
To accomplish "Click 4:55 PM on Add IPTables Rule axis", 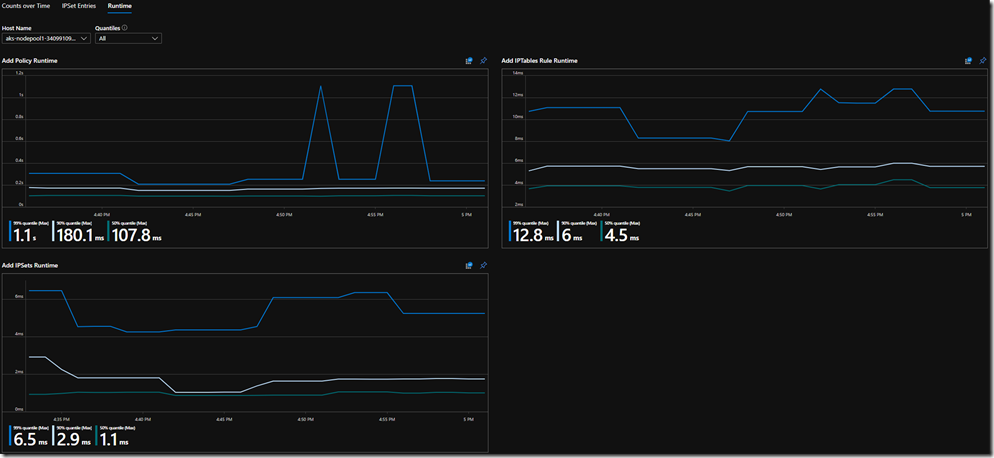I will pos(875,215).
